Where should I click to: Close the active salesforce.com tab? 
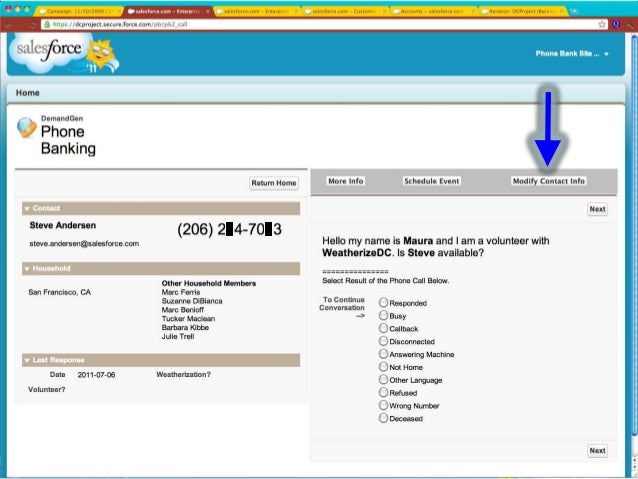[x=208, y=11]
